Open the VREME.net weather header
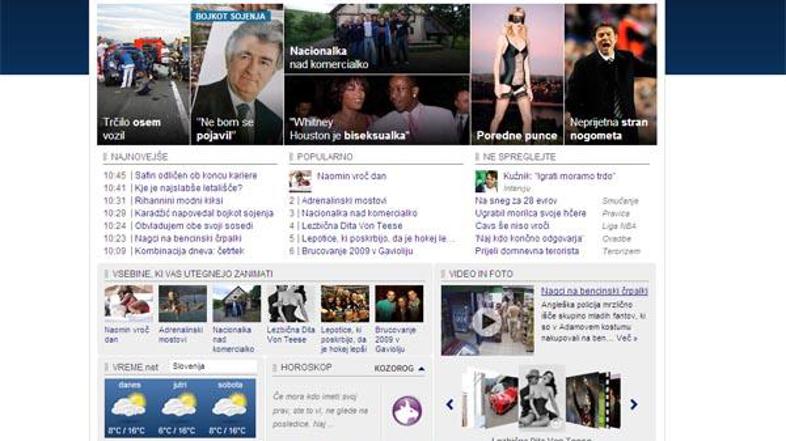 135,367
